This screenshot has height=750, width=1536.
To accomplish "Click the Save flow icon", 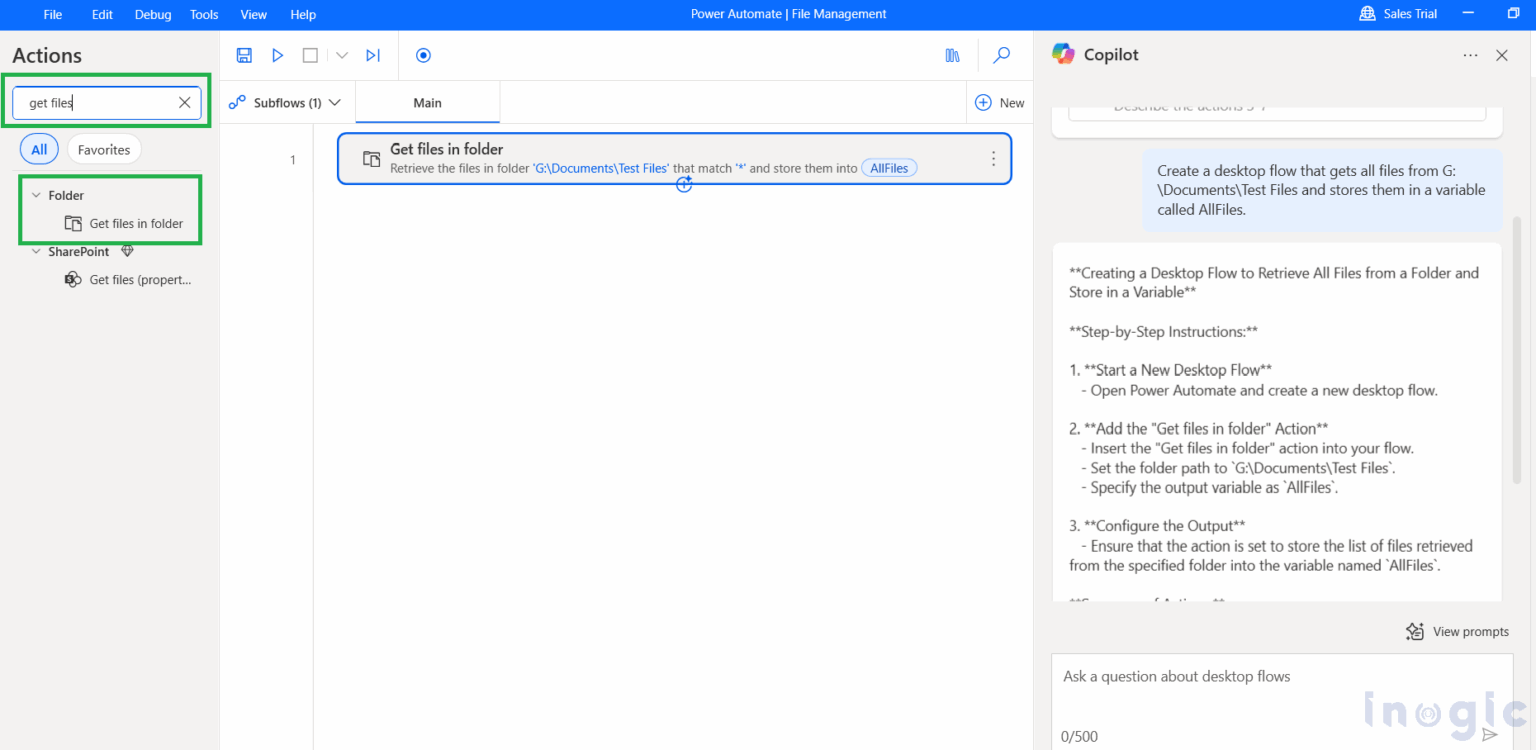I will tap(244, 56).
